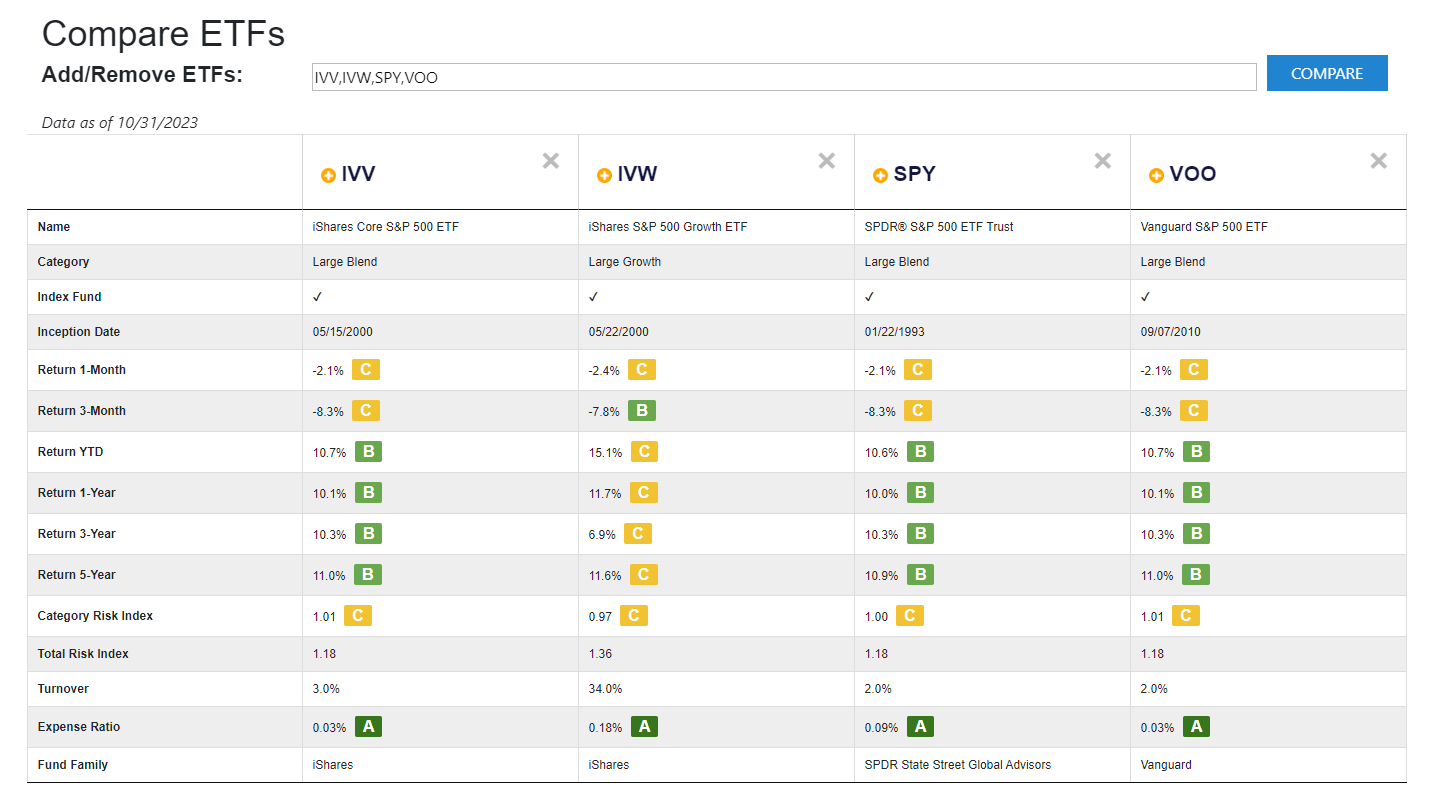This screenshot has height=805, width=1431.
Task: Click IVV Return 3-Year grade B badge
Action: click(x=368, y=534)
